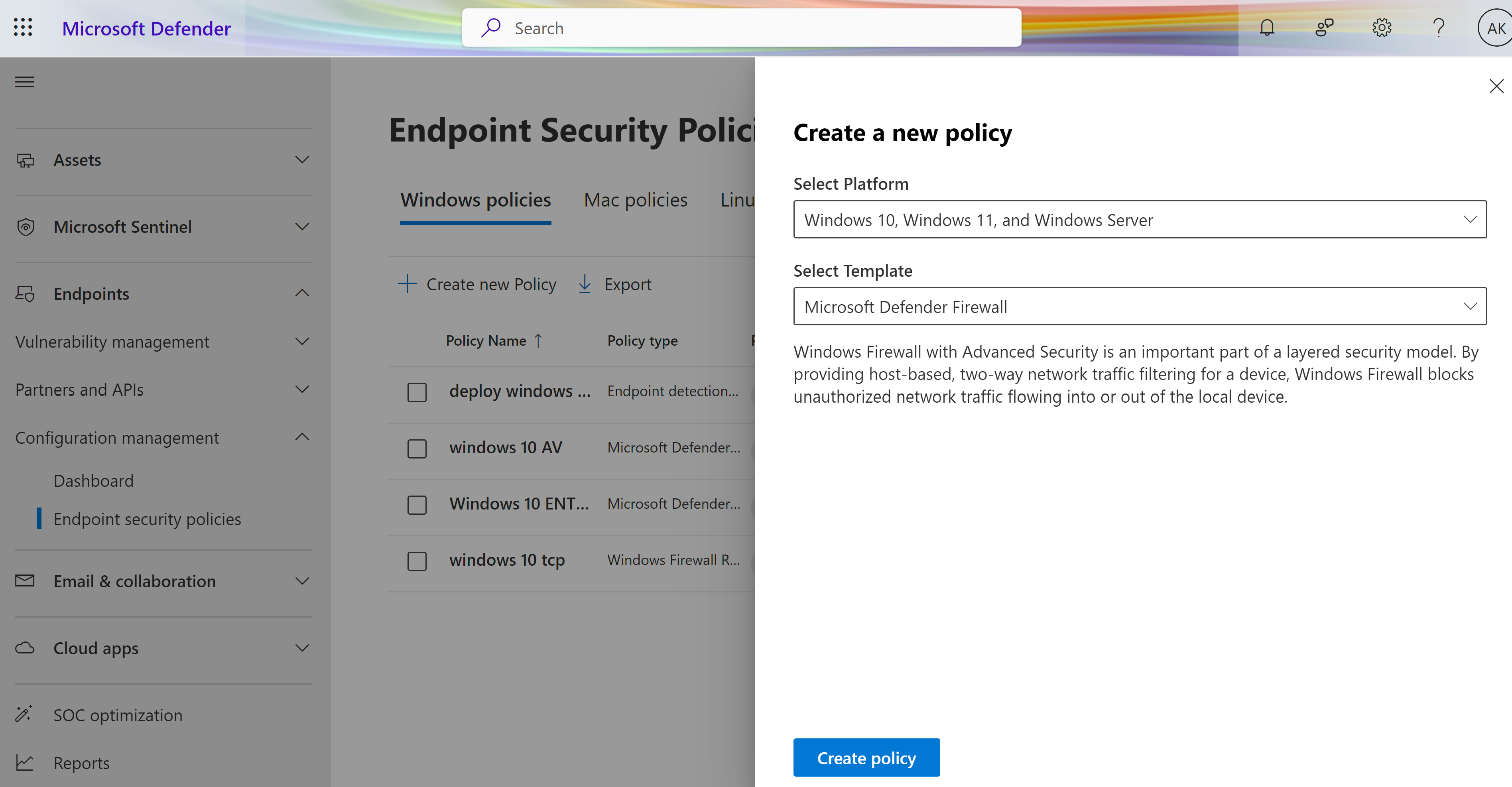Click the Email & collaboration envelope icon

tap(25, 581)
